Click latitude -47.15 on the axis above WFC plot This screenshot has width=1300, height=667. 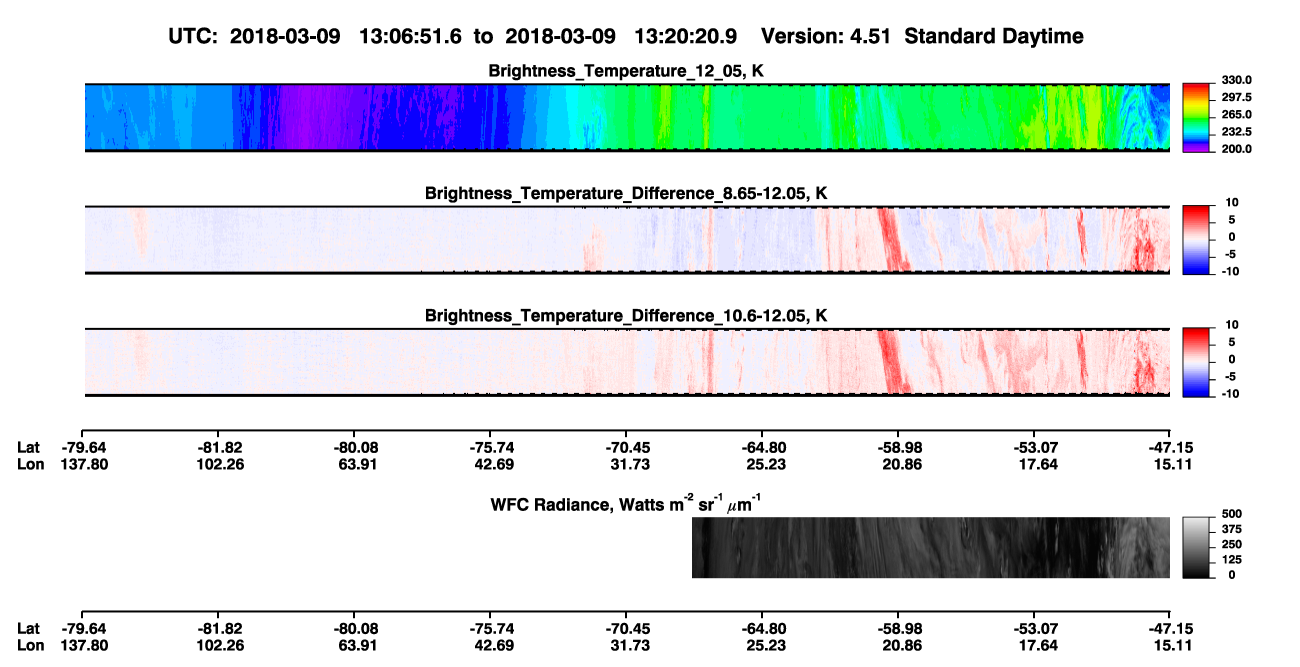click(1170, 447)
